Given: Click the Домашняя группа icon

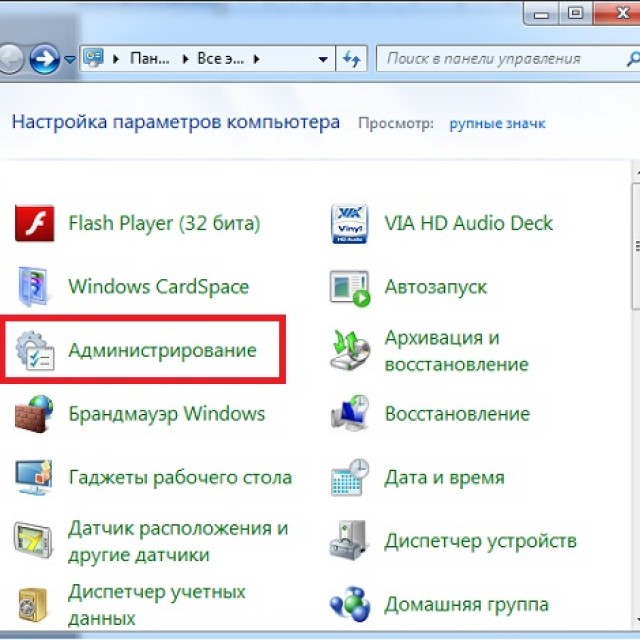Looking at the screenshot, I should (x=350, y=604).
